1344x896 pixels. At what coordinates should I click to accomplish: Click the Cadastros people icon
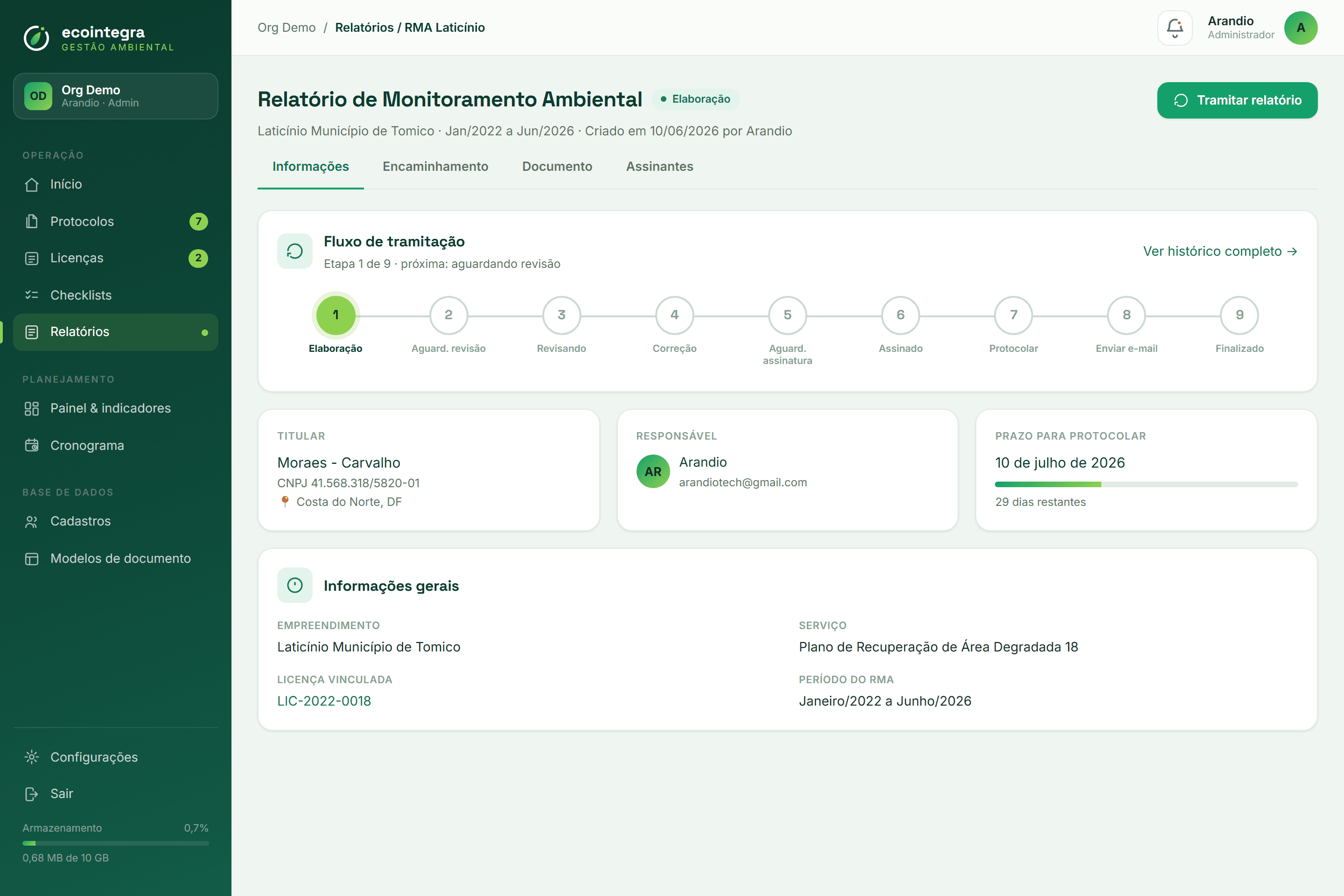[x=32, y=522]
